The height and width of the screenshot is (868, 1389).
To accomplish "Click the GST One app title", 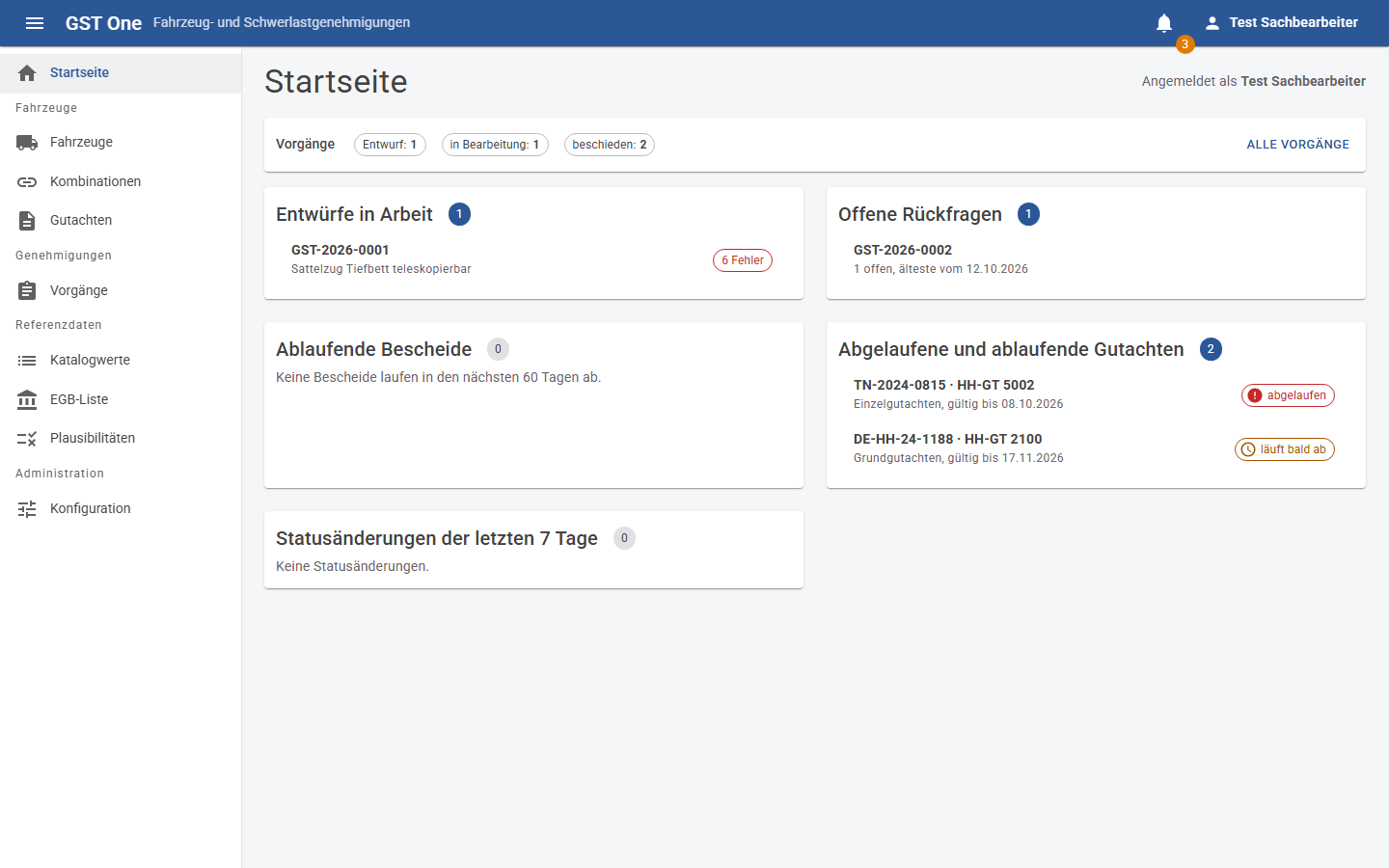I will point(103,23).
